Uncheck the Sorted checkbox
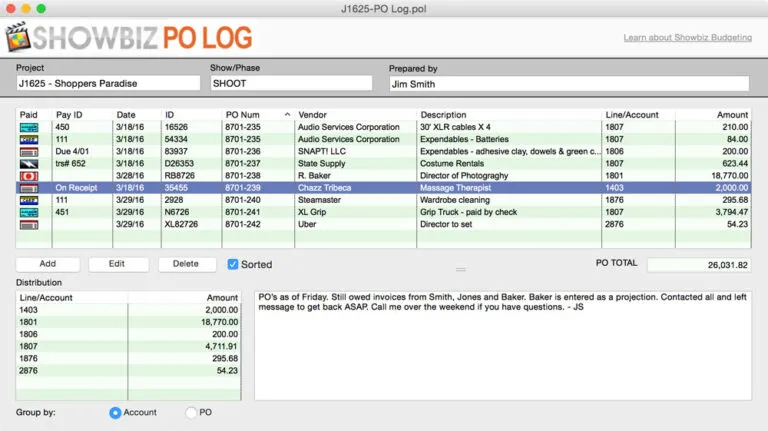The width and height of the screenshot is (768, 431). (233, 264)
